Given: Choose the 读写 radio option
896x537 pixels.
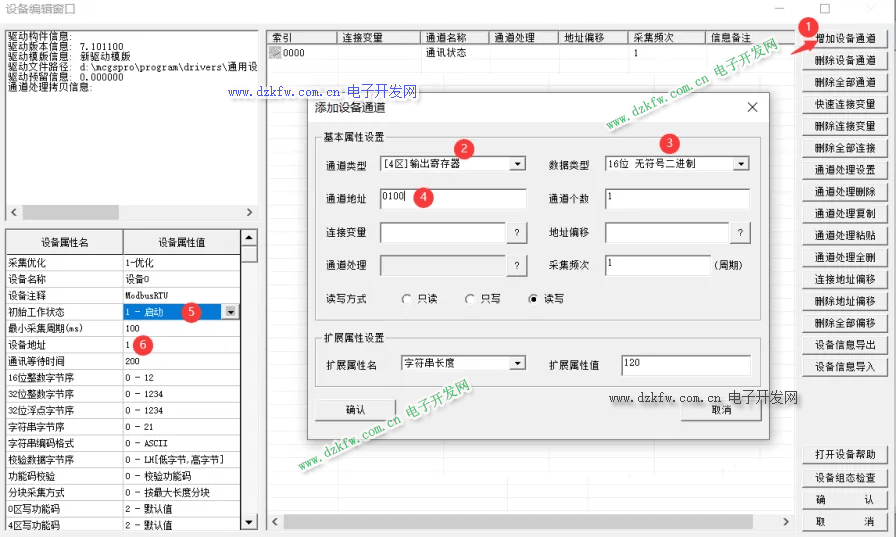Looking at the screenshot, I should (534, 298).
